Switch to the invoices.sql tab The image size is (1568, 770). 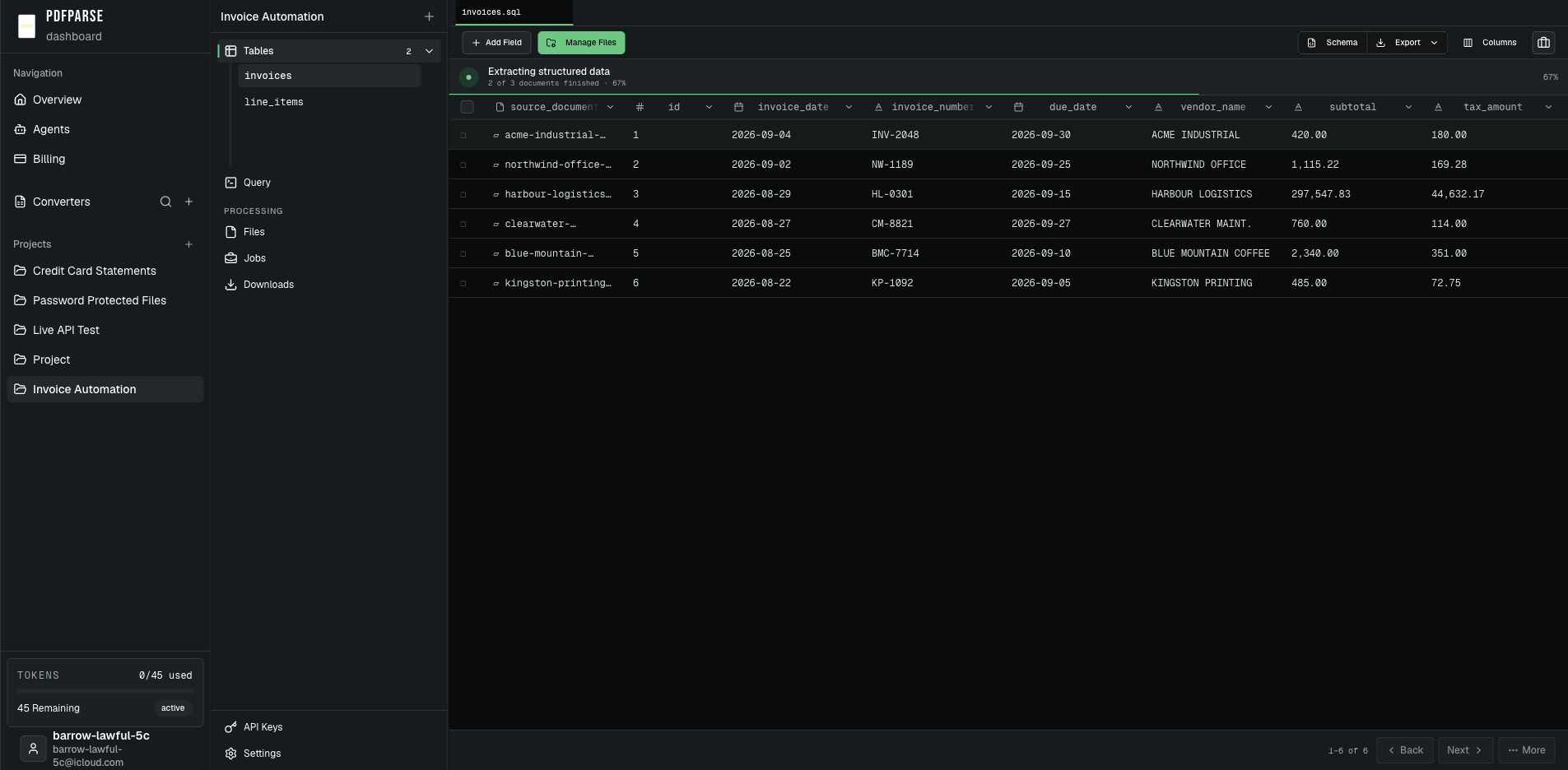pyautogui.click(x=514, y=12)
